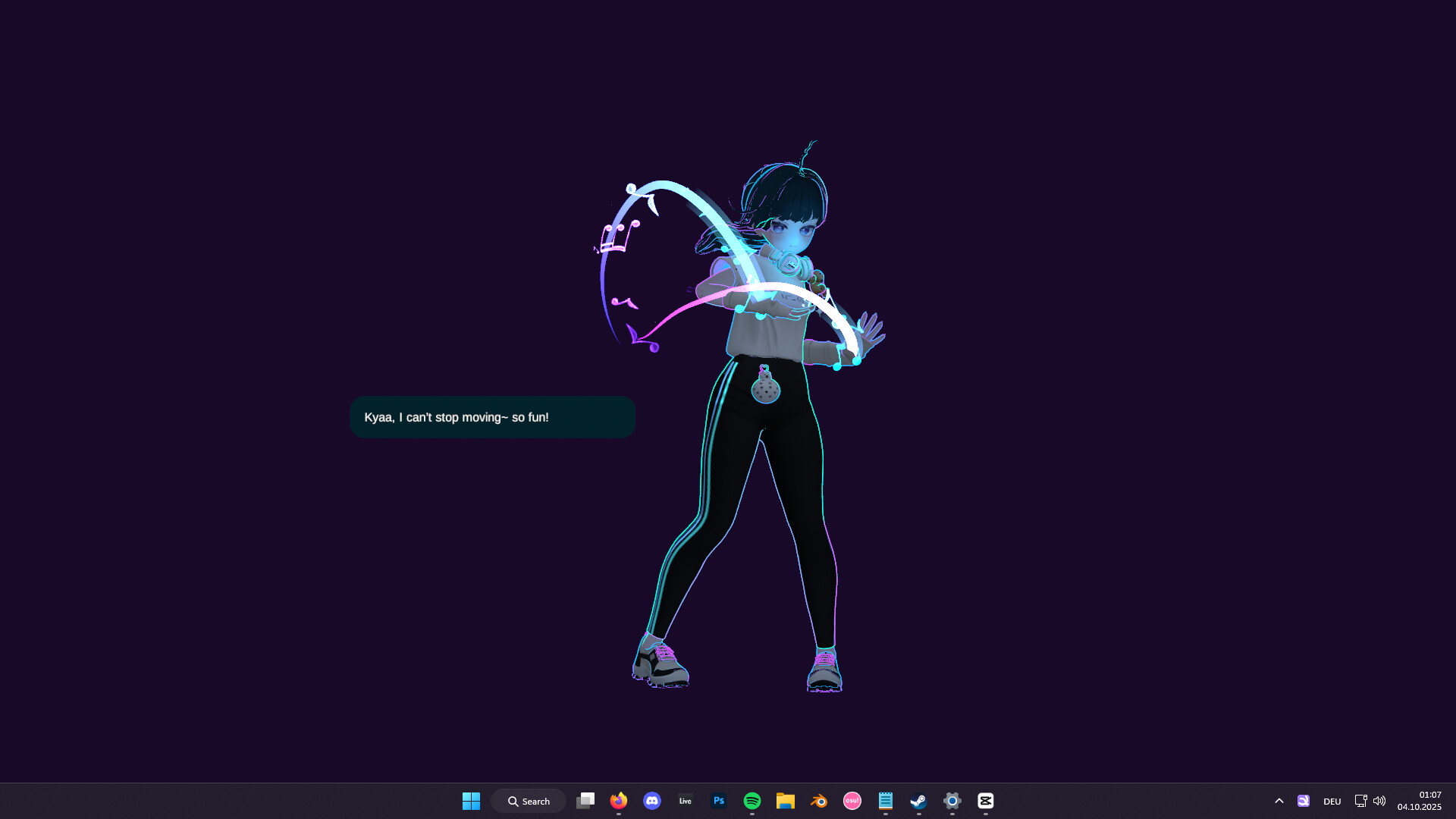Open the volume control in the tray
Image resolution: width=1456 pixels, height=819 pixels.
[x=1379, y=801]
